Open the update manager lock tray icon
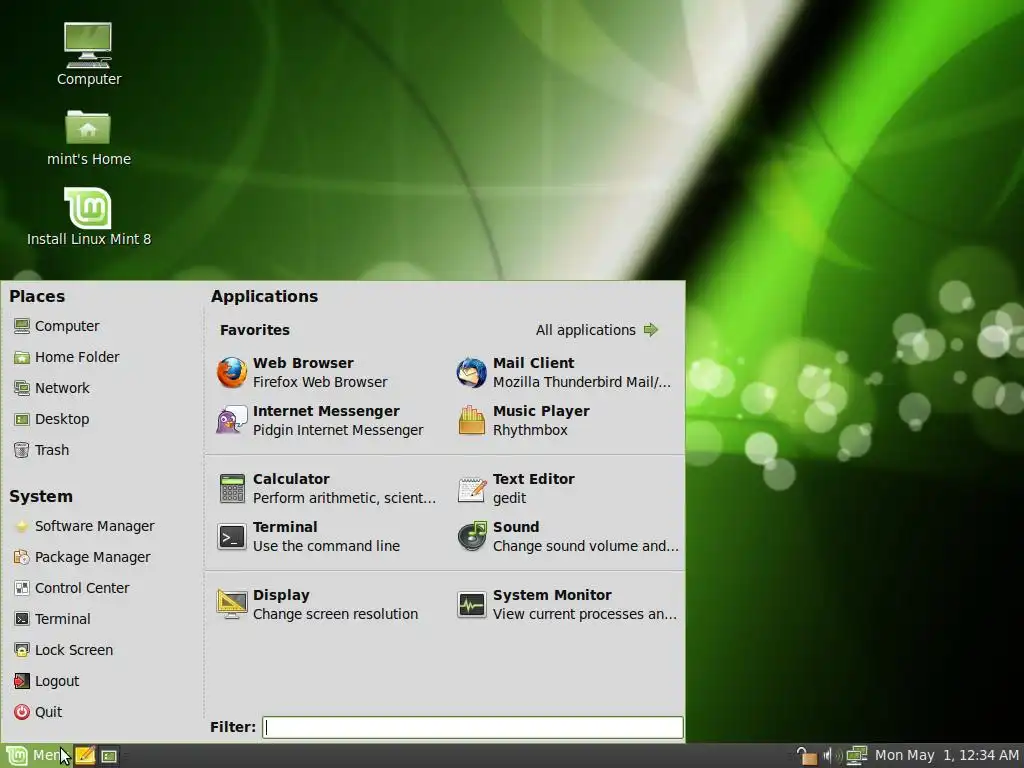1024x768 pixels. (806, 756)
